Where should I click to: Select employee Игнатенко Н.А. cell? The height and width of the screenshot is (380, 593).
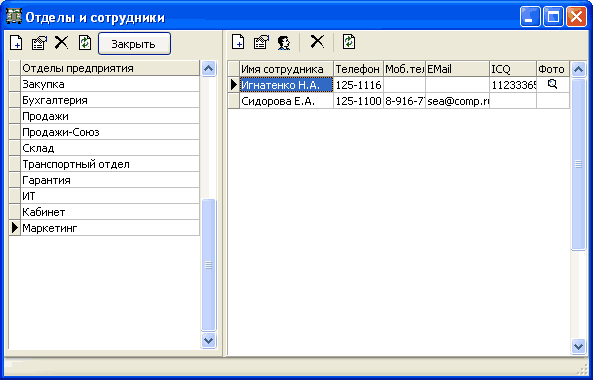[x=286, y=85]
